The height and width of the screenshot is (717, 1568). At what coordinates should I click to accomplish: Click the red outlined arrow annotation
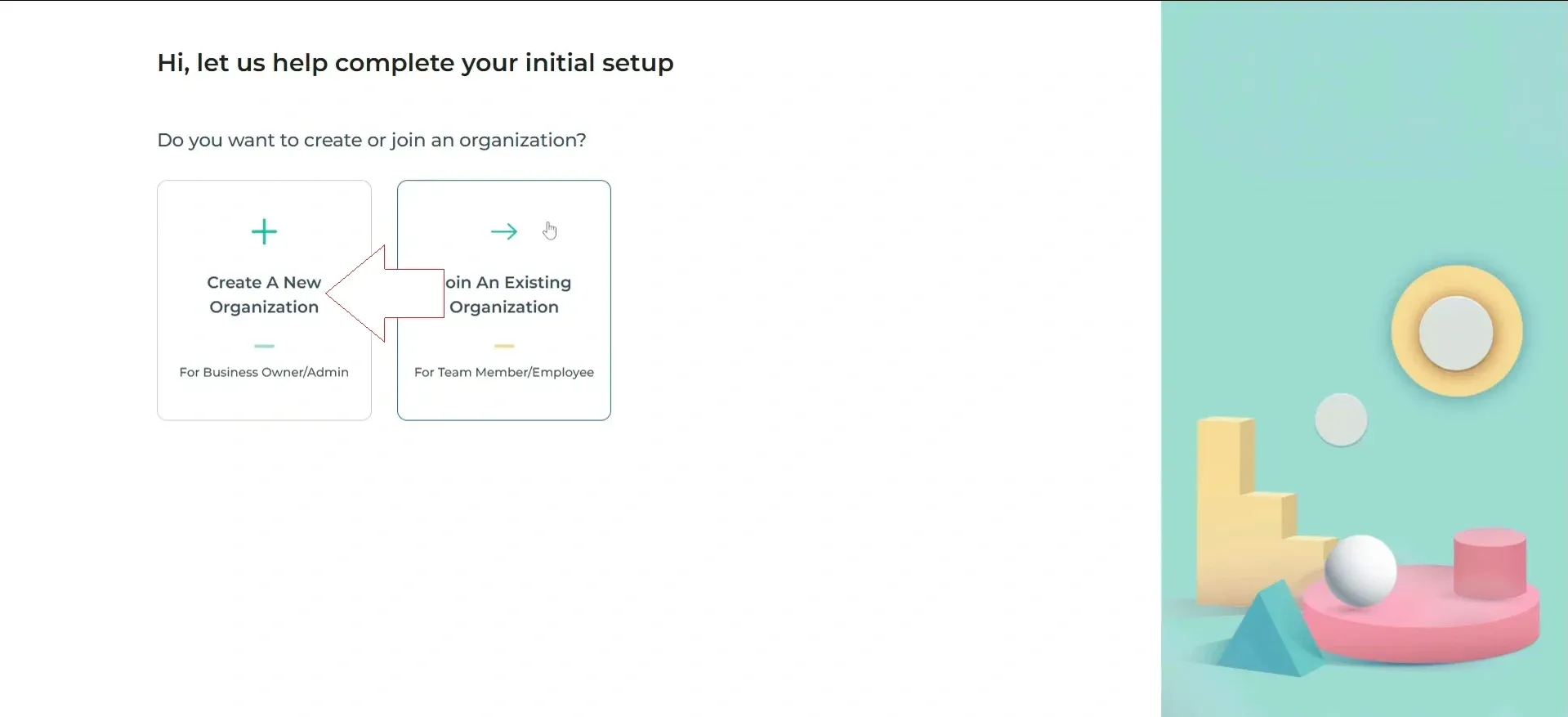coord(382,294)
